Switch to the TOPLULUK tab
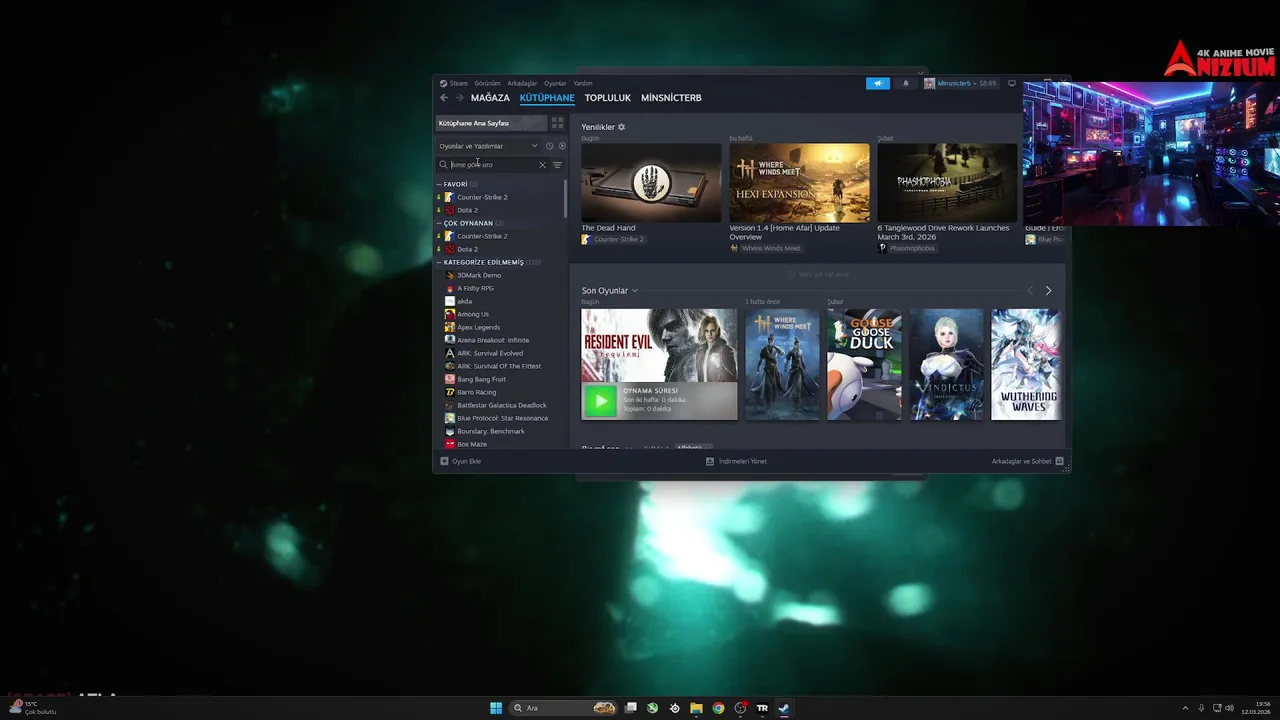This screenshot has height=720, width=1280. pos(608,98)
